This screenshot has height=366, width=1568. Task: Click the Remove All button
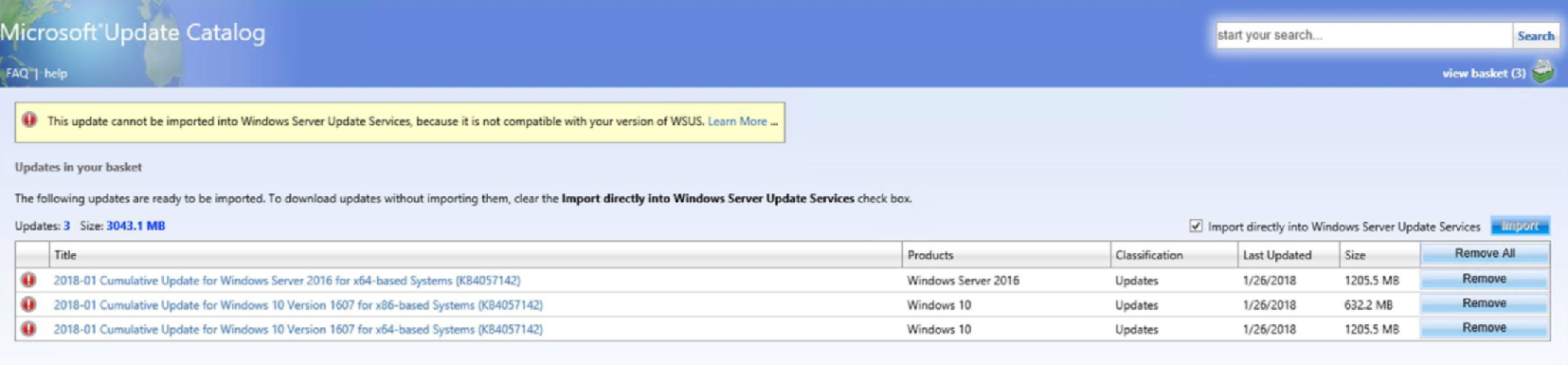tap(1485, 253)
